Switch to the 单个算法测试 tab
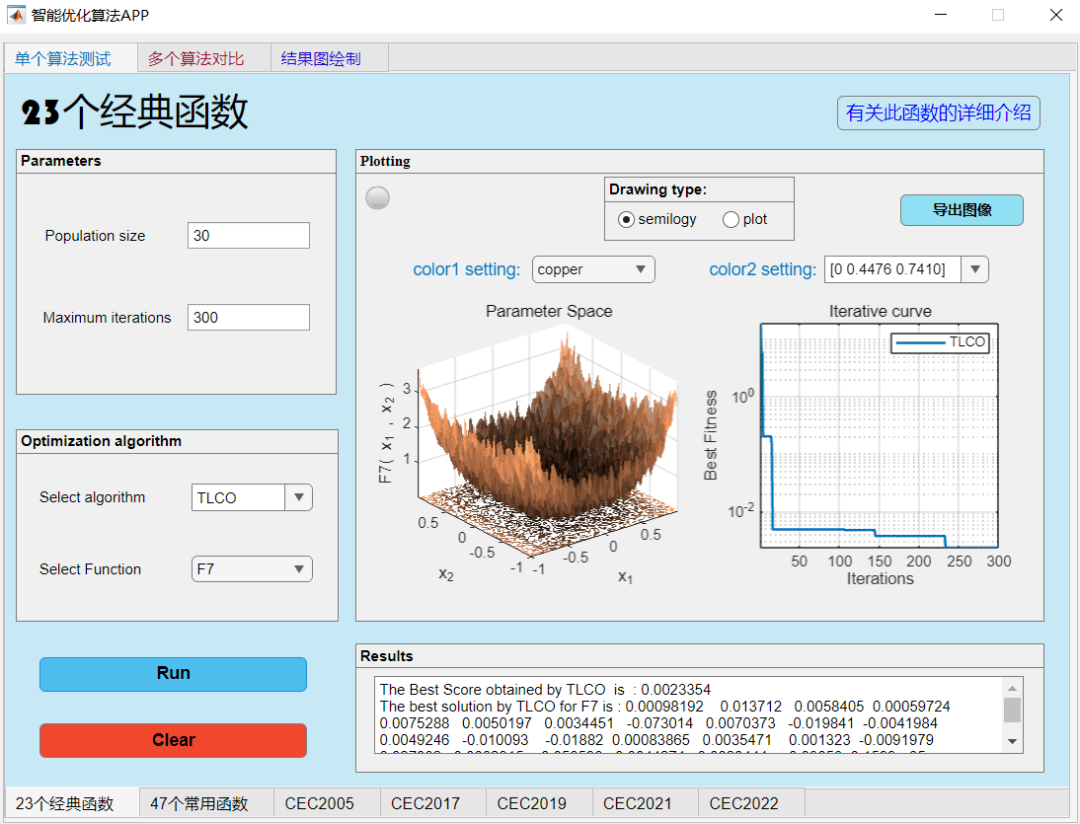 click(70, 59)
